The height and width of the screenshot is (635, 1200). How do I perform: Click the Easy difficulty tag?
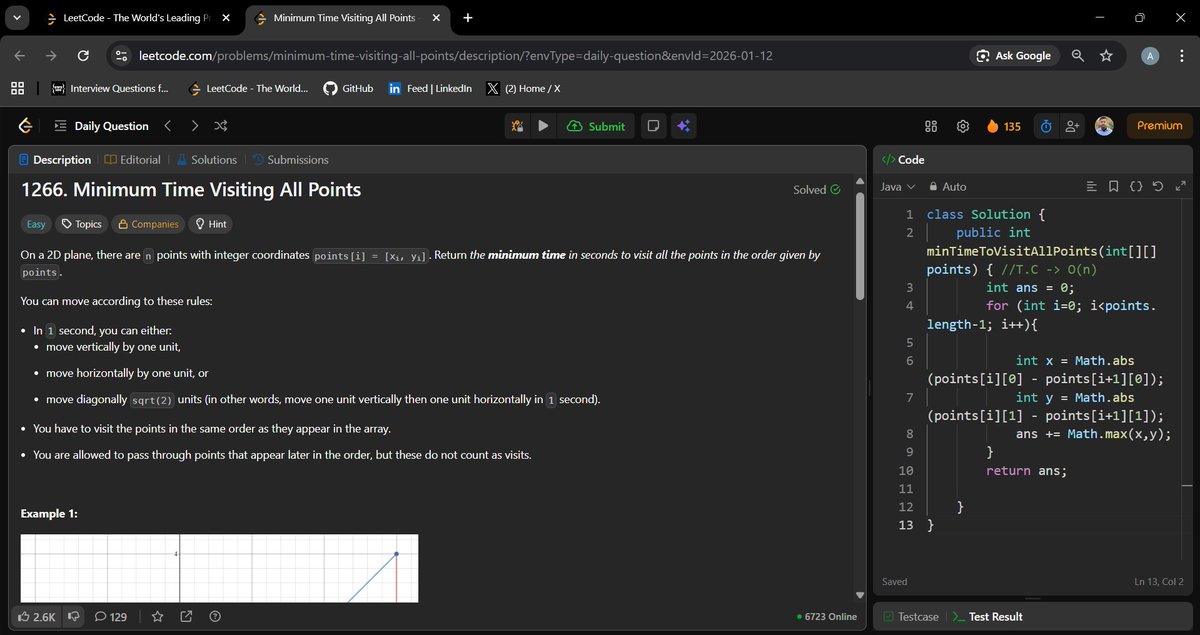point(36,224)
